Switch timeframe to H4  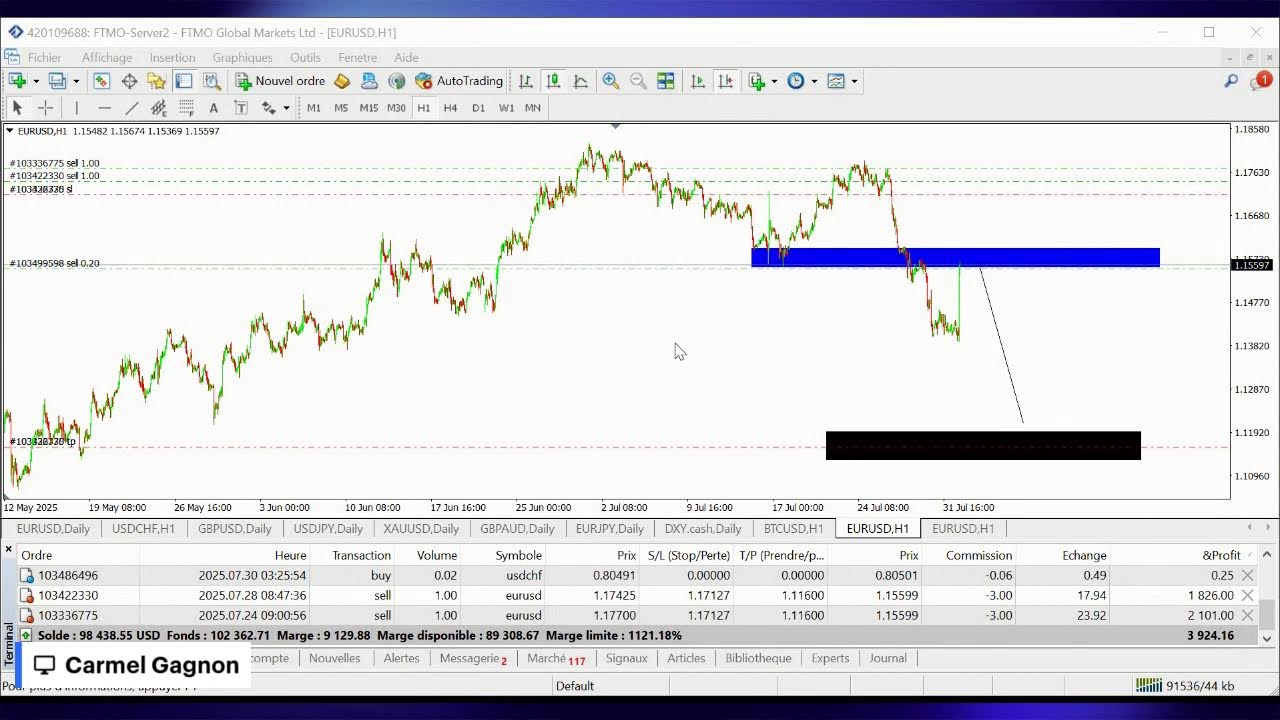[451, 108]
